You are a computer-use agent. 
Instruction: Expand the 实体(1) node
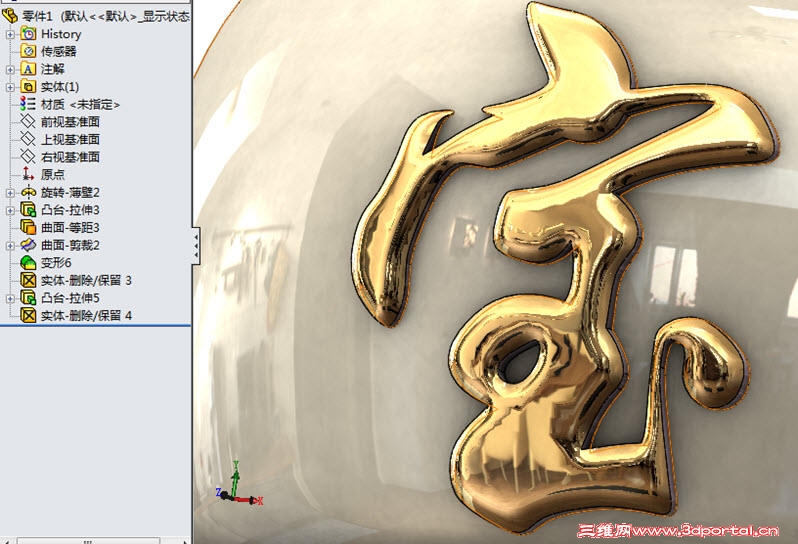point(10,87)
